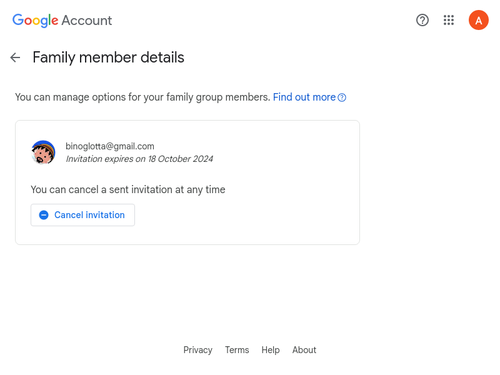The image size is (500, 375).
Task: Click the cancel a sent invitation notice text
Action: [x=128, y=190]
